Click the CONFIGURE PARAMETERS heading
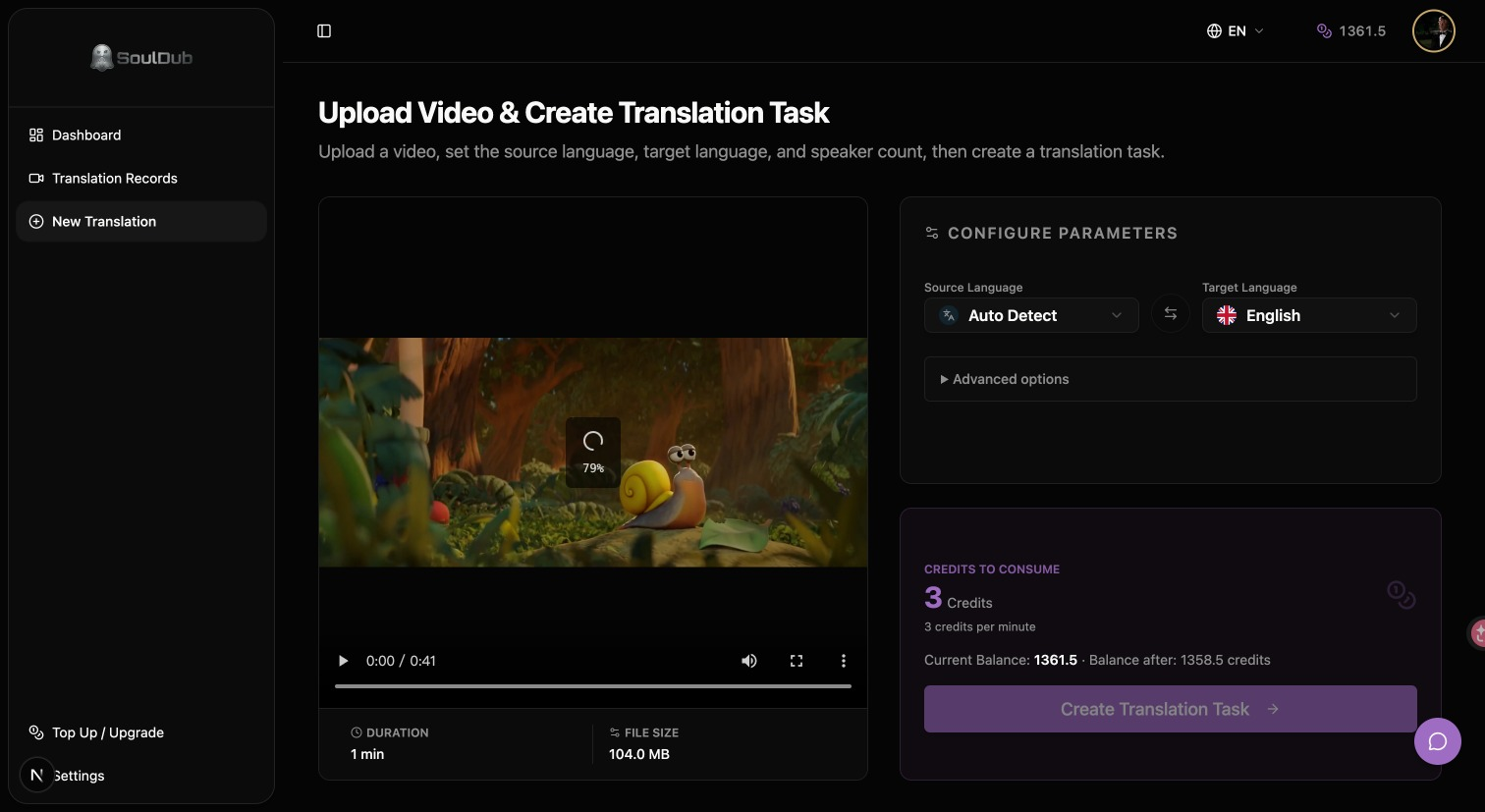This screenshot has height=812, width=1485. pos(1063,233)
